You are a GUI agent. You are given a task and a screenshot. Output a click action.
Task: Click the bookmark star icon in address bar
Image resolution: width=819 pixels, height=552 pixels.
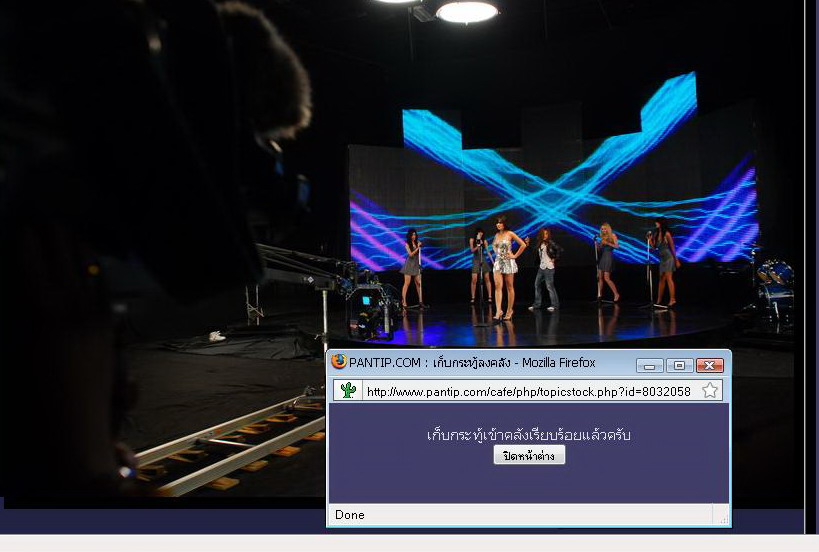coord(709,391)
